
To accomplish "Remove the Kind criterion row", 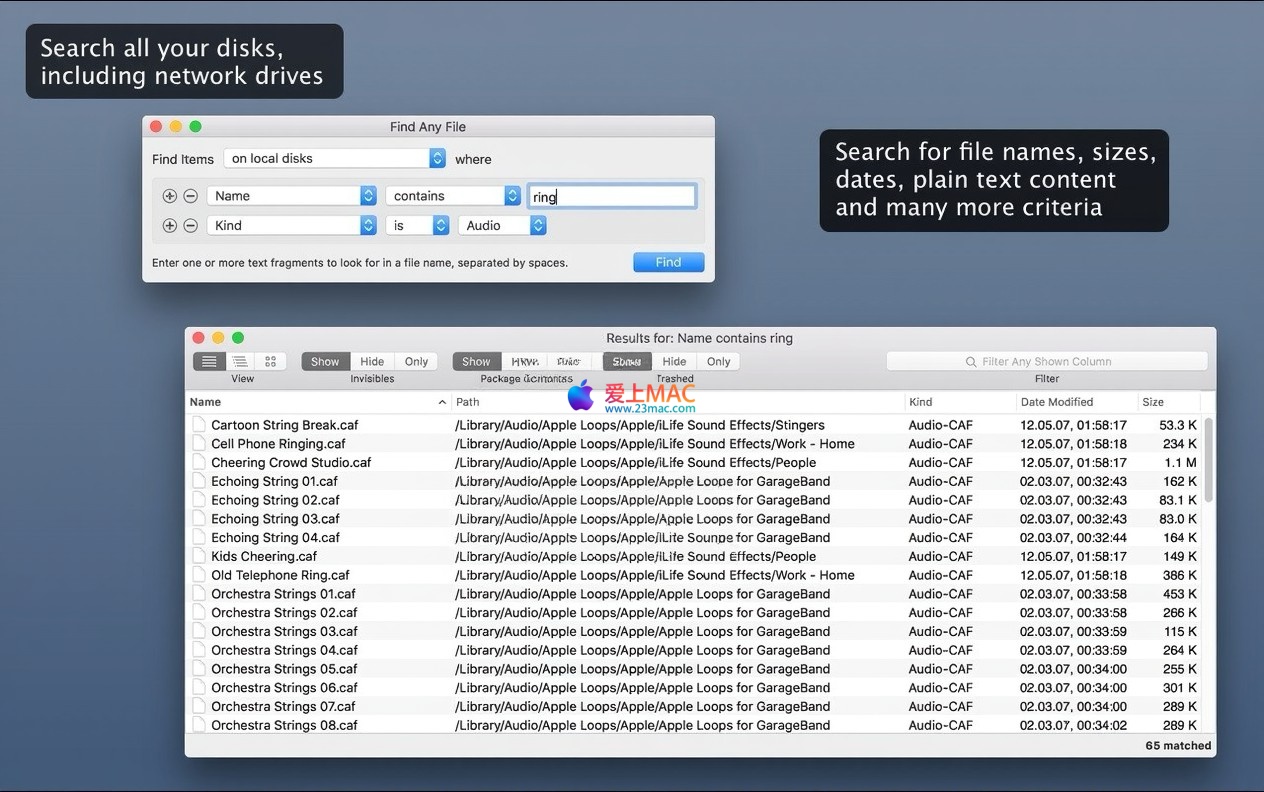I will (x=190, y=226).
